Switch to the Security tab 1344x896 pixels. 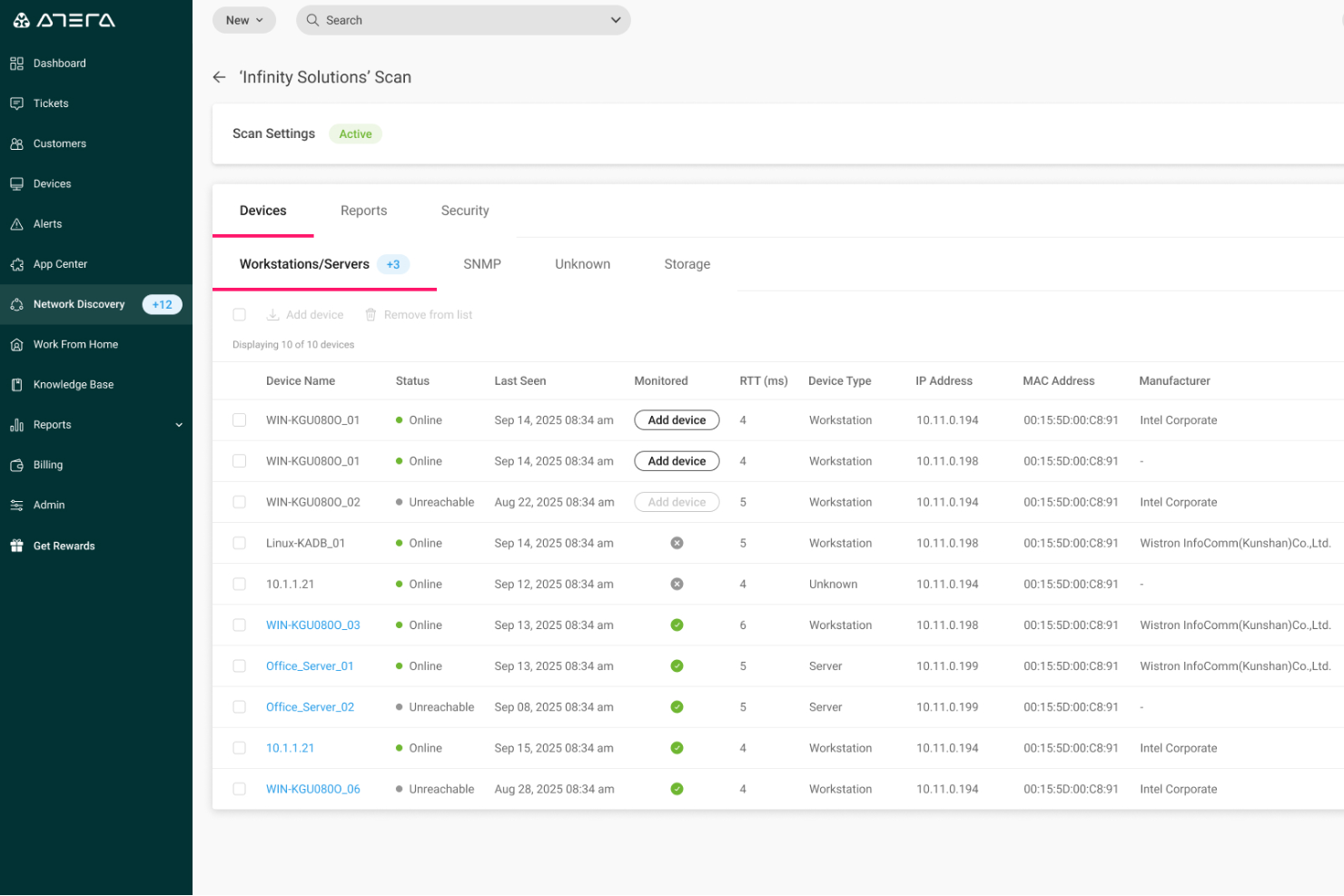coord(464,211)
